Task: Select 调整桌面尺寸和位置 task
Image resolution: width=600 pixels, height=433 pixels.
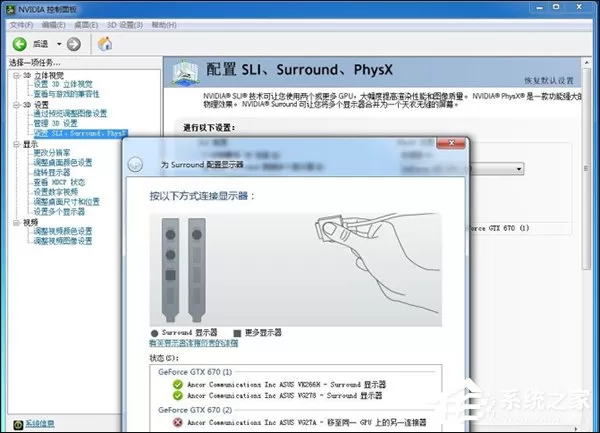Action: 67,202
